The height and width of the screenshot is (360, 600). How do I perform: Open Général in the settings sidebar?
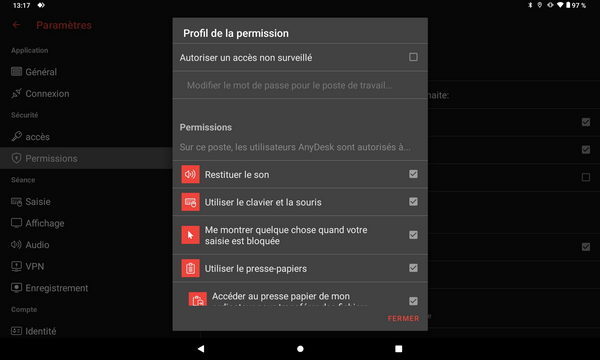pos(41,72)
